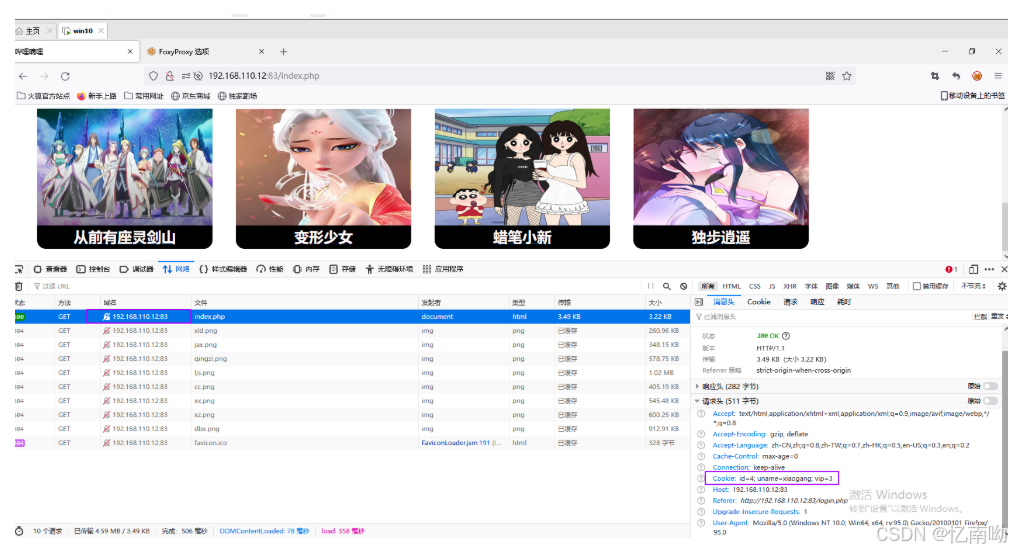This screenshot has width=1011, height=552.
Task: Click help icon next to 200 OK
Action: (x=786, y=336)
